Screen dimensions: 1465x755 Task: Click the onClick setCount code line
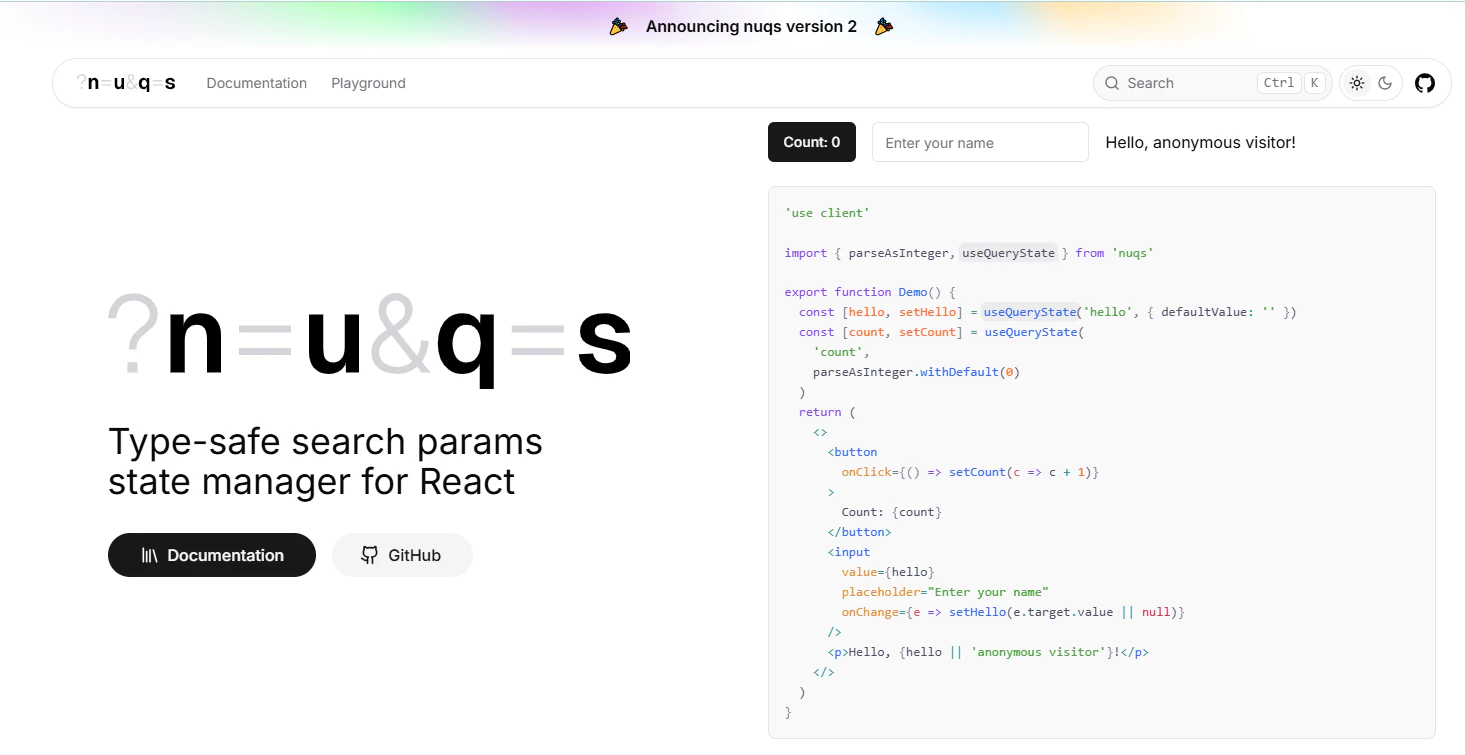pyautogui.click(x=970, y=472)
